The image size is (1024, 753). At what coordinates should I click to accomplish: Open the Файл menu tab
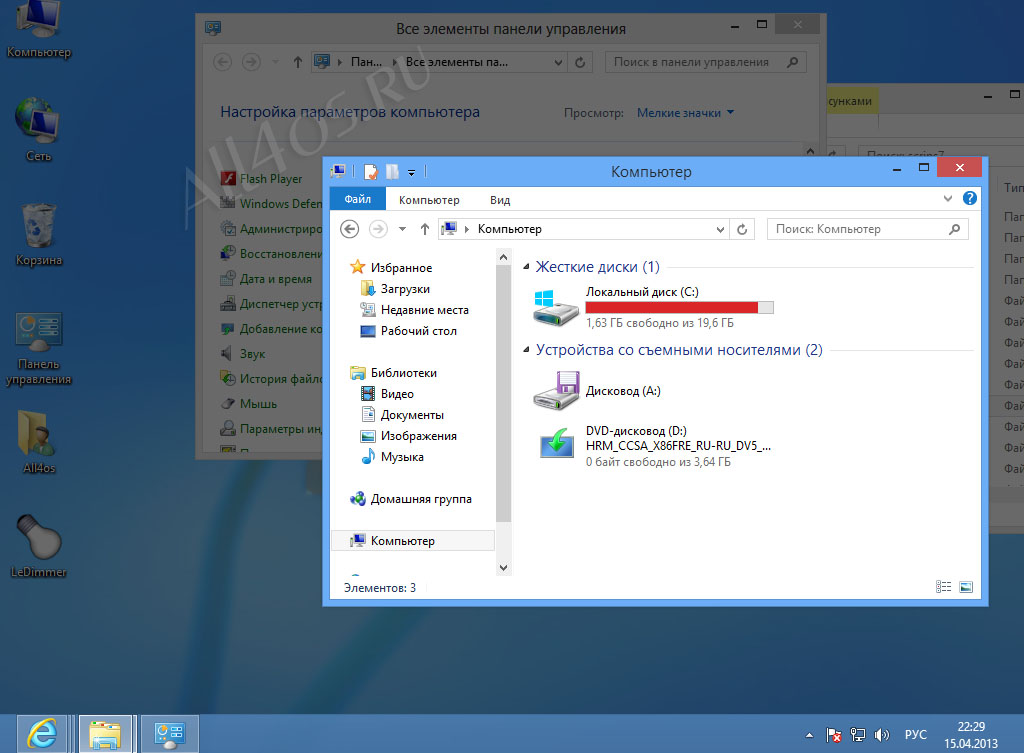[357, 199]
